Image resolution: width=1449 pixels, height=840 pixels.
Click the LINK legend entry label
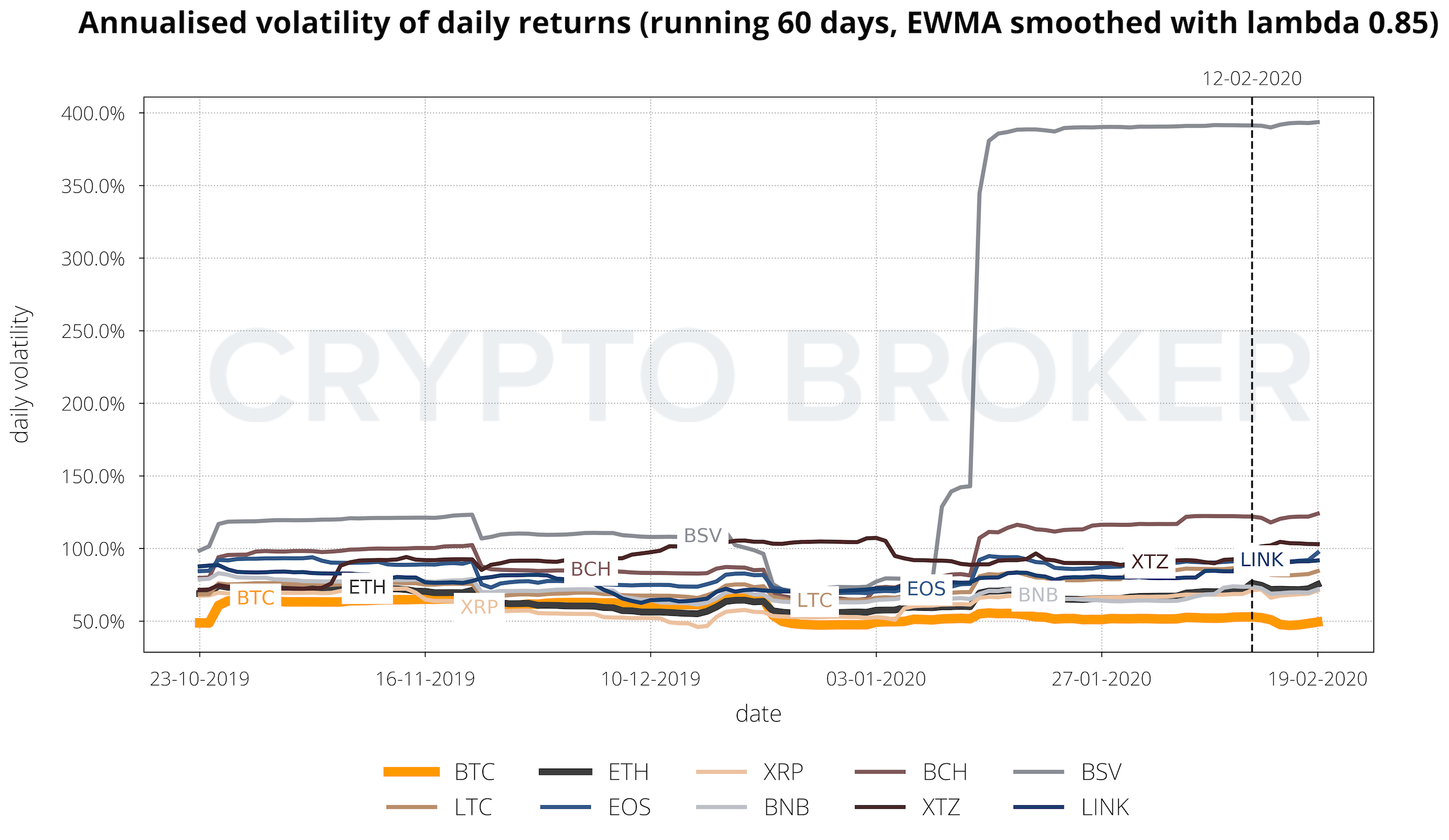1105,807
